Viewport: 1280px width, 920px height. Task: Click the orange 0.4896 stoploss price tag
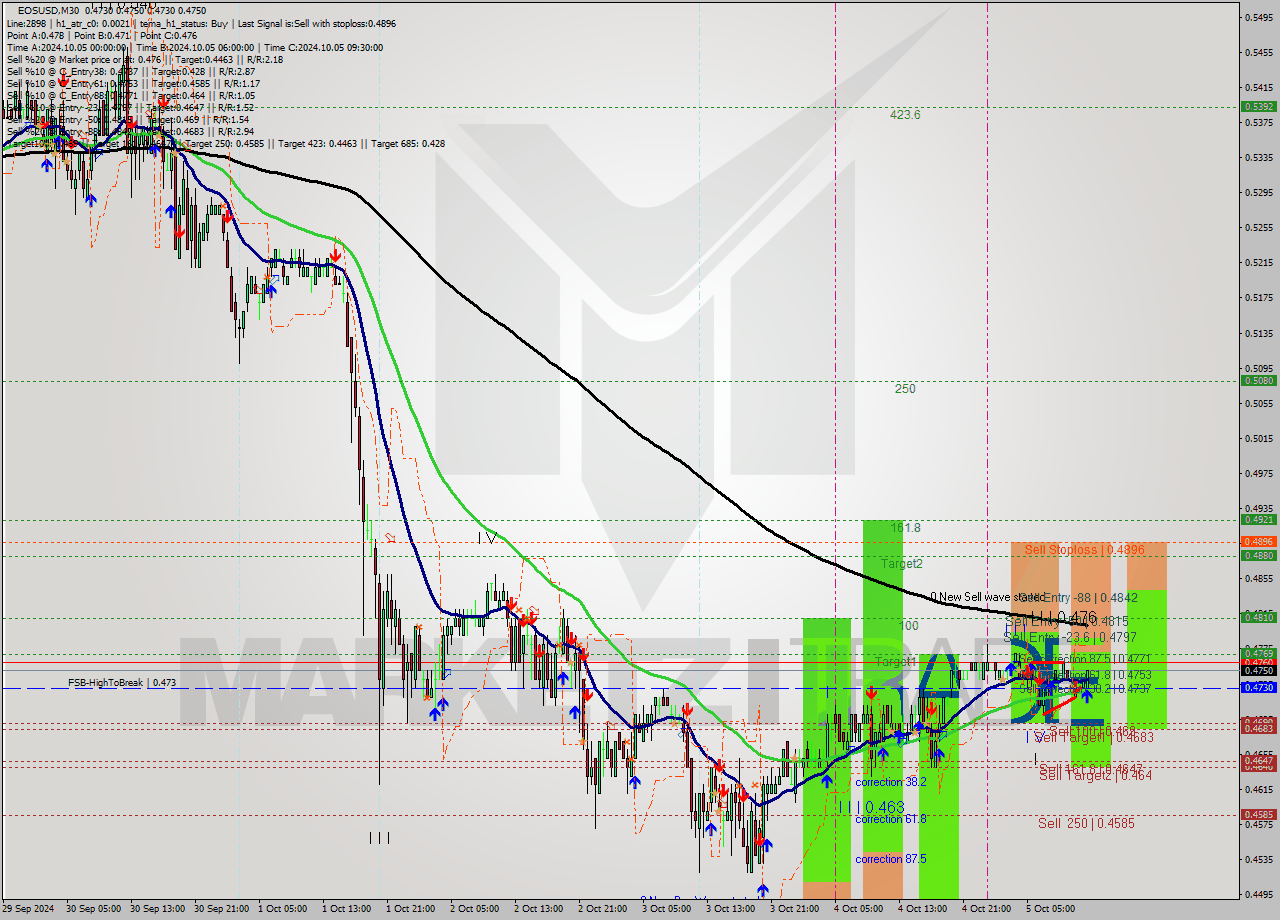coord(1257,541)
